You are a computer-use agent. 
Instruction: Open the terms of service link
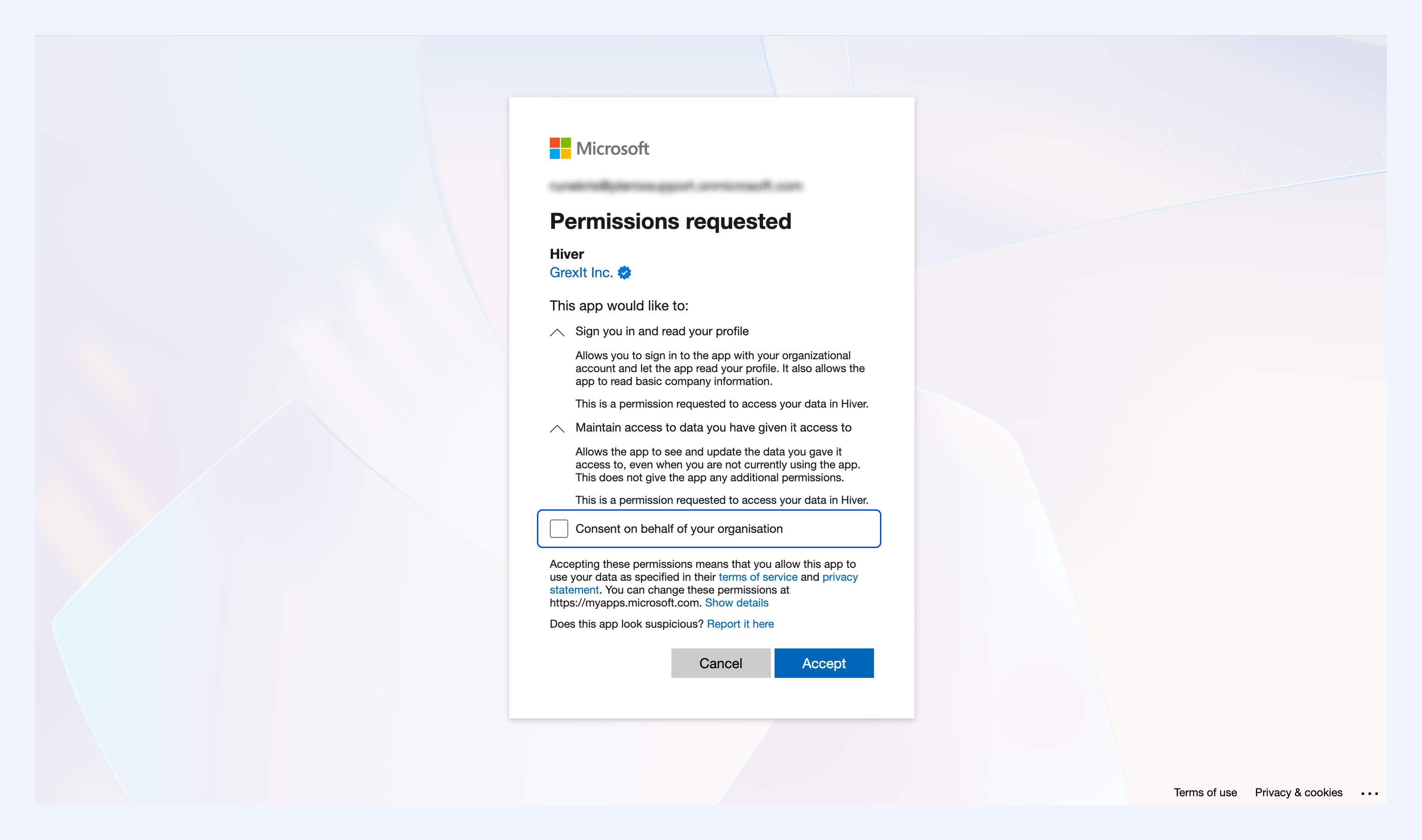click(x=758, y=577)
